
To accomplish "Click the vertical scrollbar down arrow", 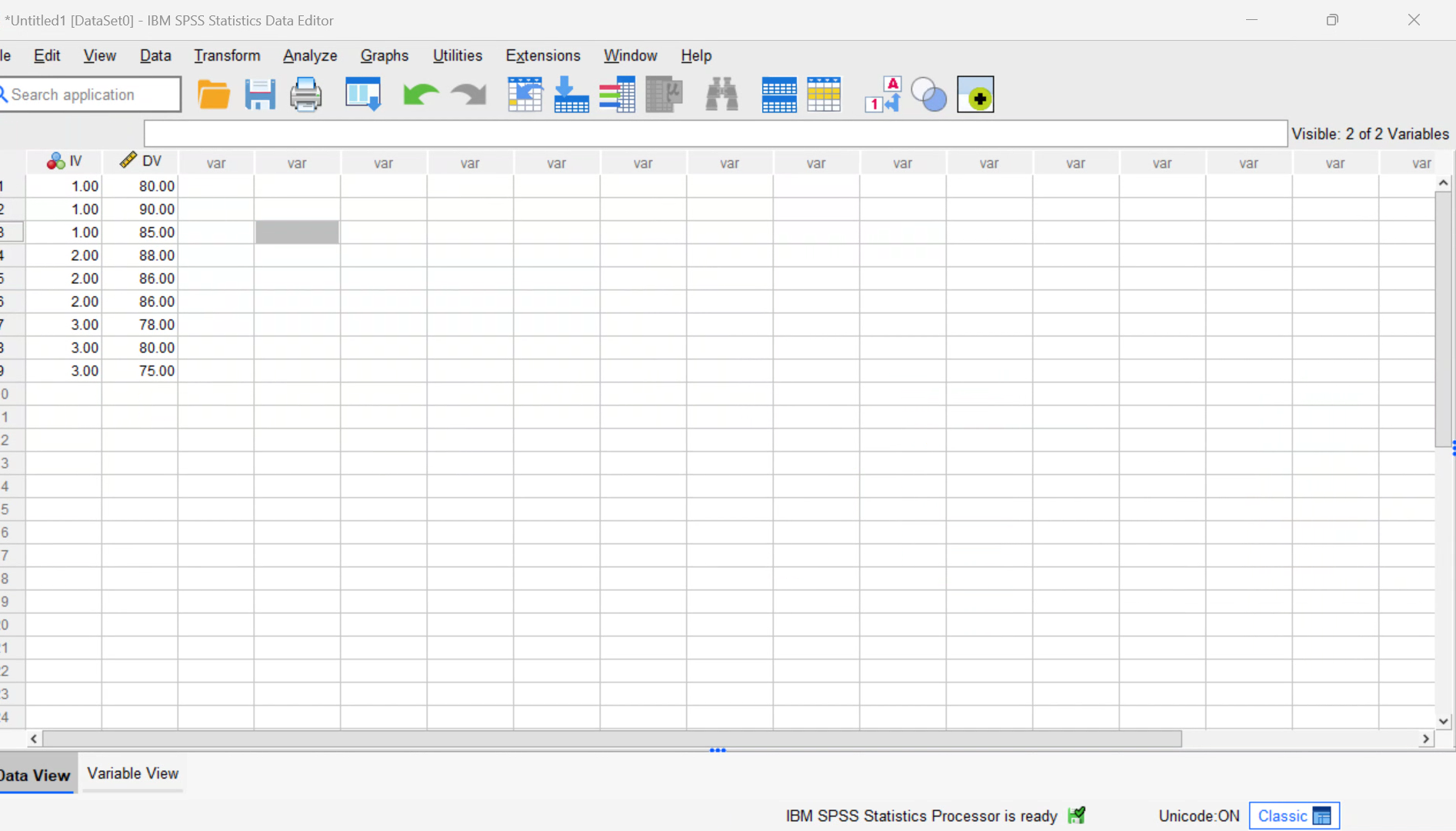I will click(x=1443, y=721).
